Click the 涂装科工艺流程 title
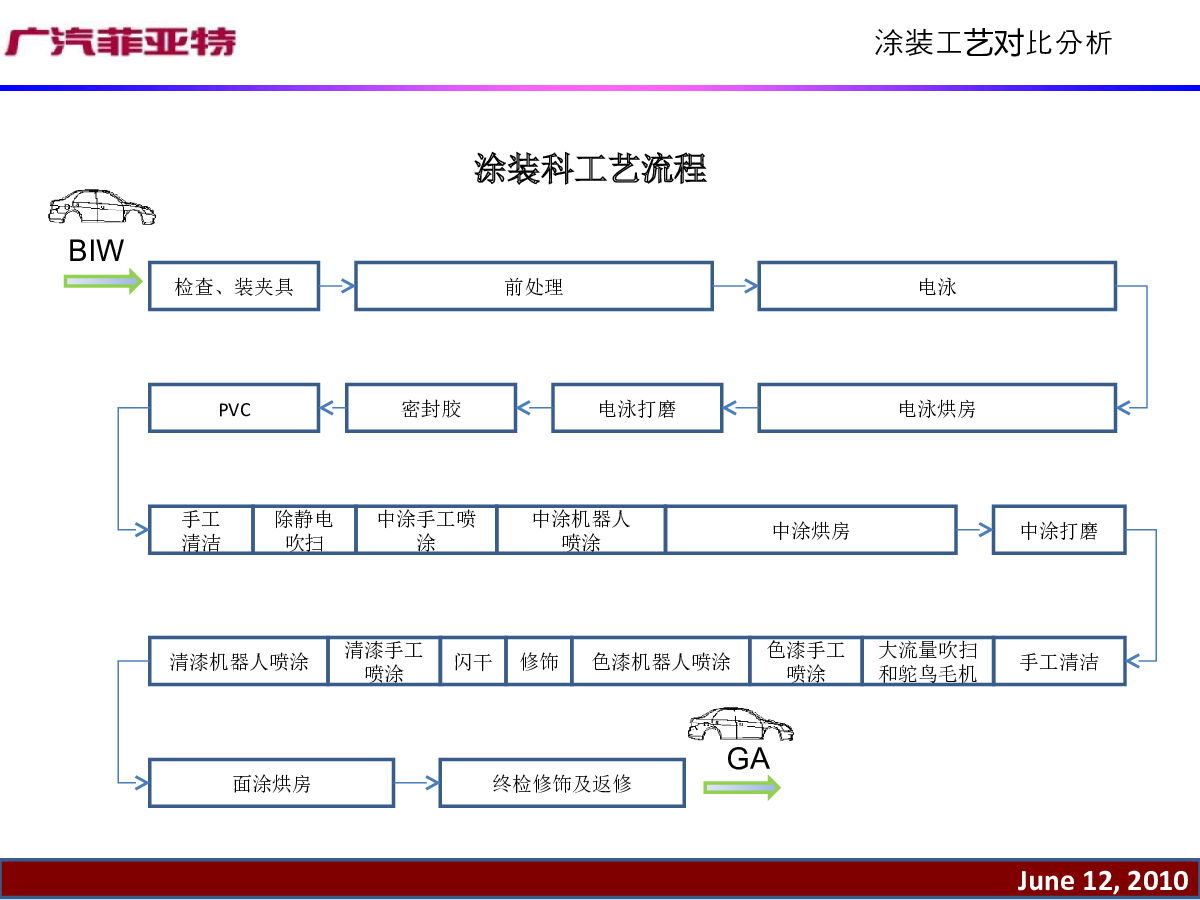Screen dimensions: 1200x900 [x=591, y=169]
